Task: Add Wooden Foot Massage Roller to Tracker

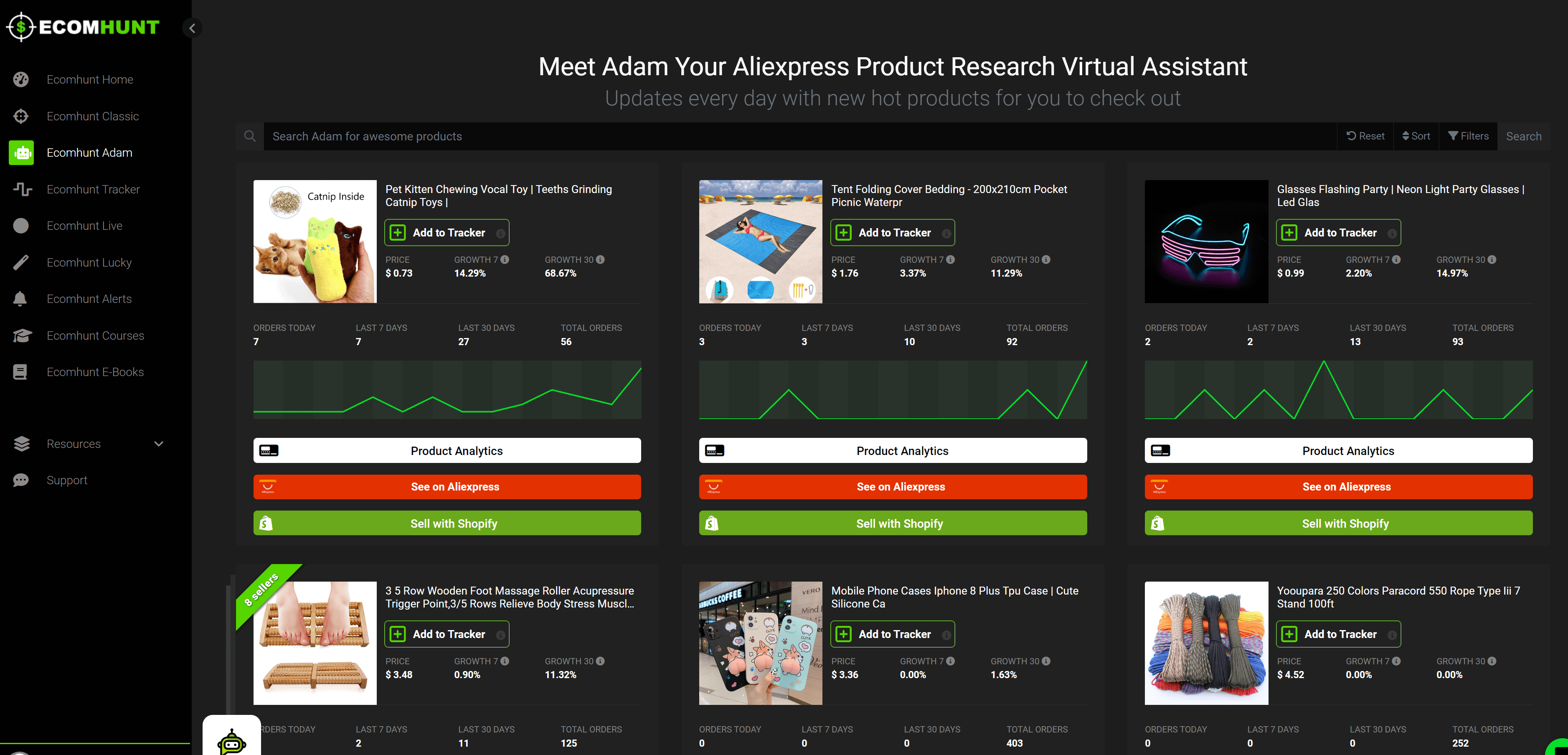Action: point(447,634)
